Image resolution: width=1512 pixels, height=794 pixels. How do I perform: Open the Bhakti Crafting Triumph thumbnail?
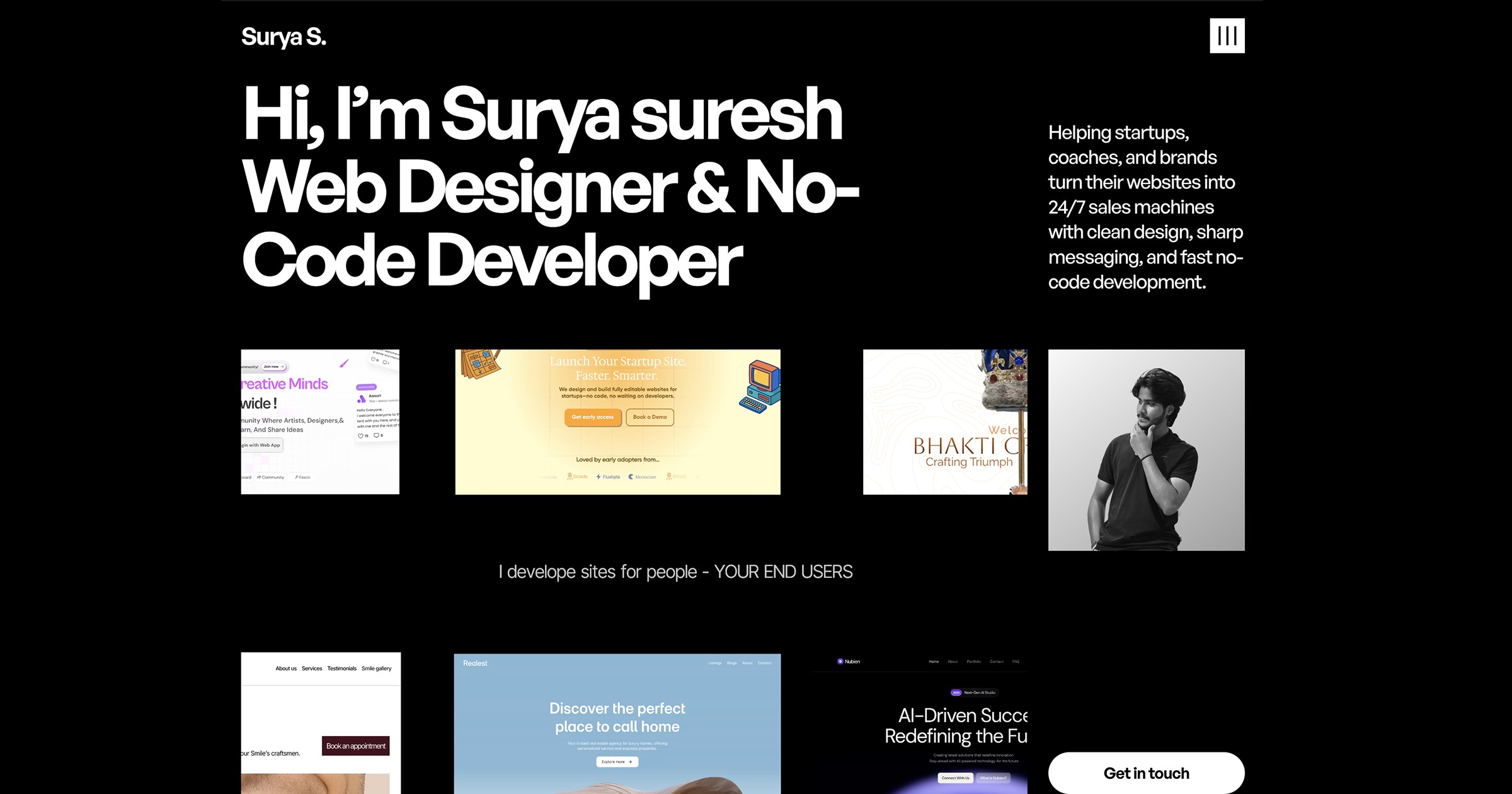point(945,422)
